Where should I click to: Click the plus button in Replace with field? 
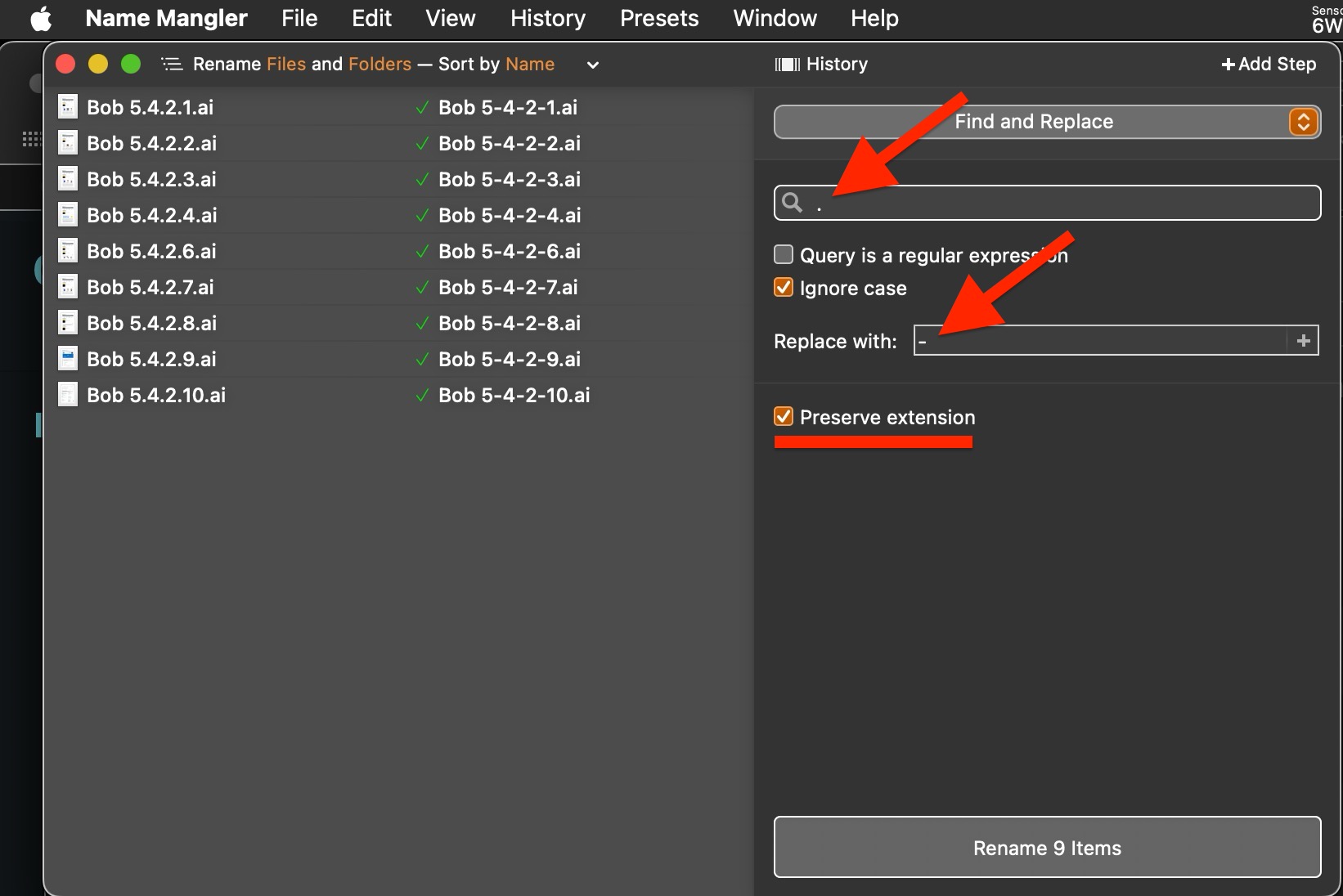pos(1303,340)
